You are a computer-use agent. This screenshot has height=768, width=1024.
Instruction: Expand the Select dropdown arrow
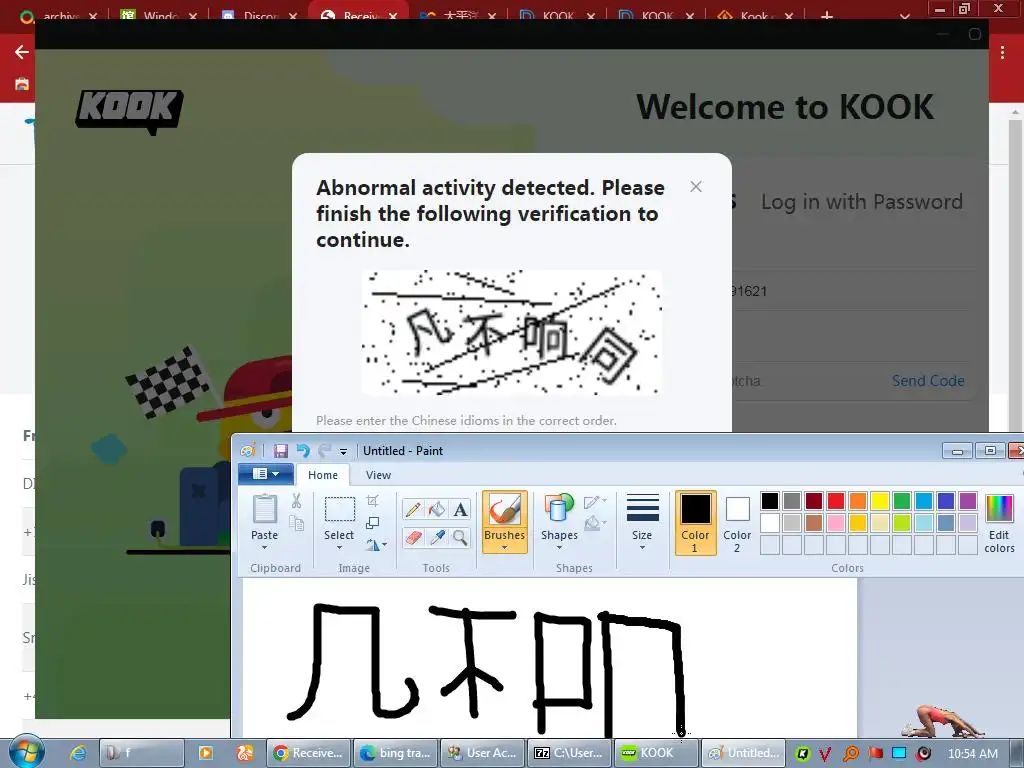tap(340, 547)
